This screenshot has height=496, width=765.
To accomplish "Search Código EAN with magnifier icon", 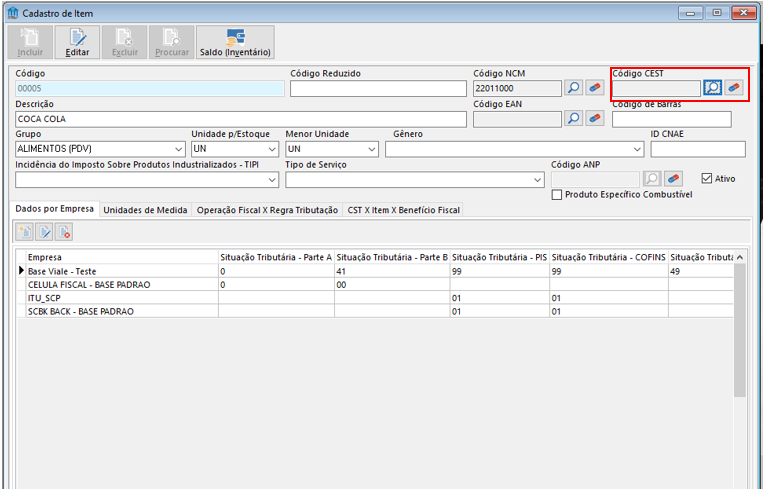I will [x=574, y=118].
